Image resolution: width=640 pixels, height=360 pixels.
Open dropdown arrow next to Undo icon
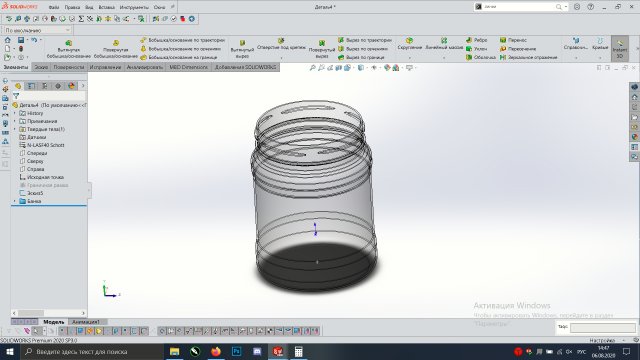40,40
